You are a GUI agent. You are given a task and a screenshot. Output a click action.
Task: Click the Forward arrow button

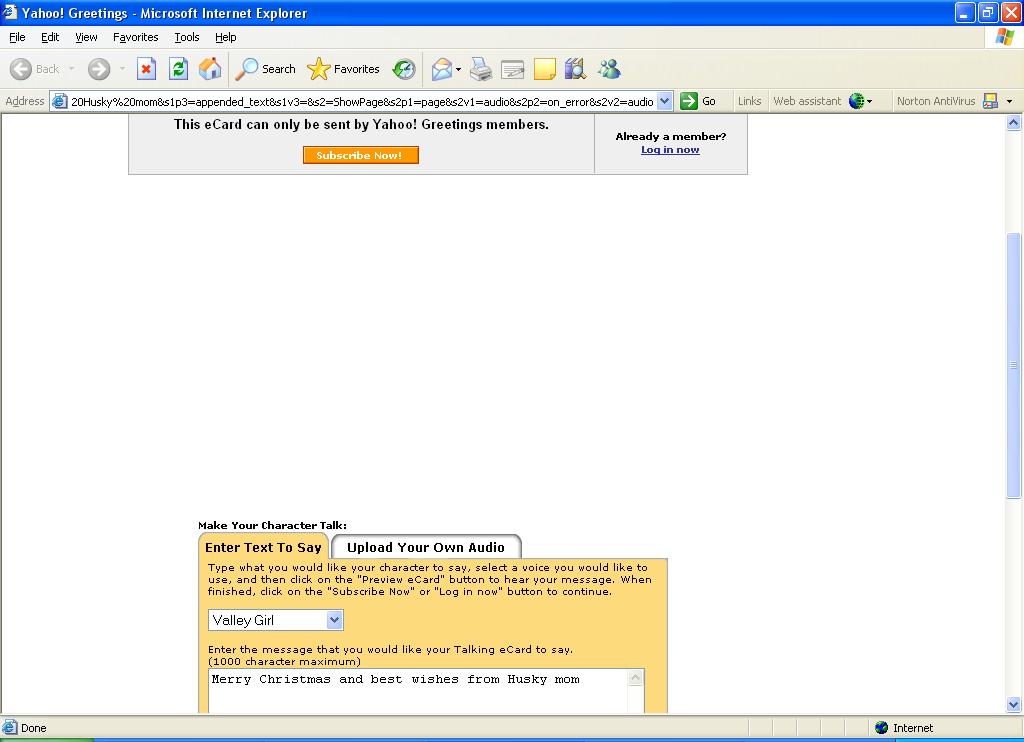99,69
